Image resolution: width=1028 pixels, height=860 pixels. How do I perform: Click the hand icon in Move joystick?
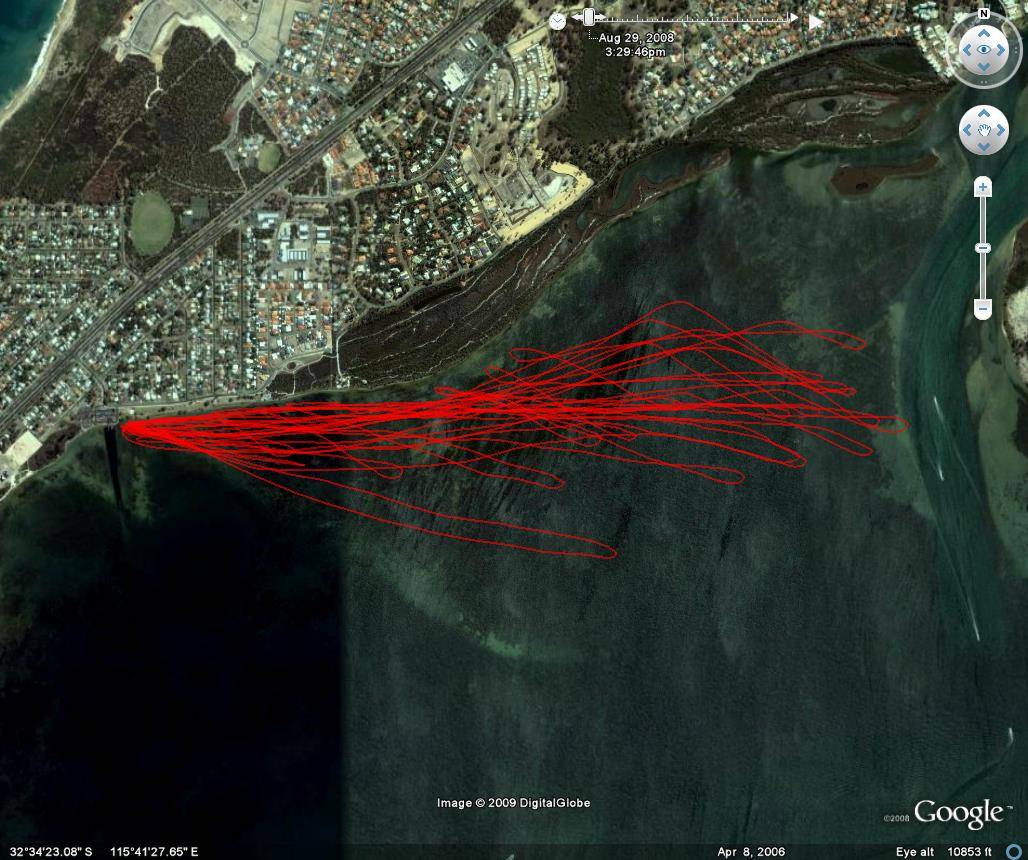[984, 131]
